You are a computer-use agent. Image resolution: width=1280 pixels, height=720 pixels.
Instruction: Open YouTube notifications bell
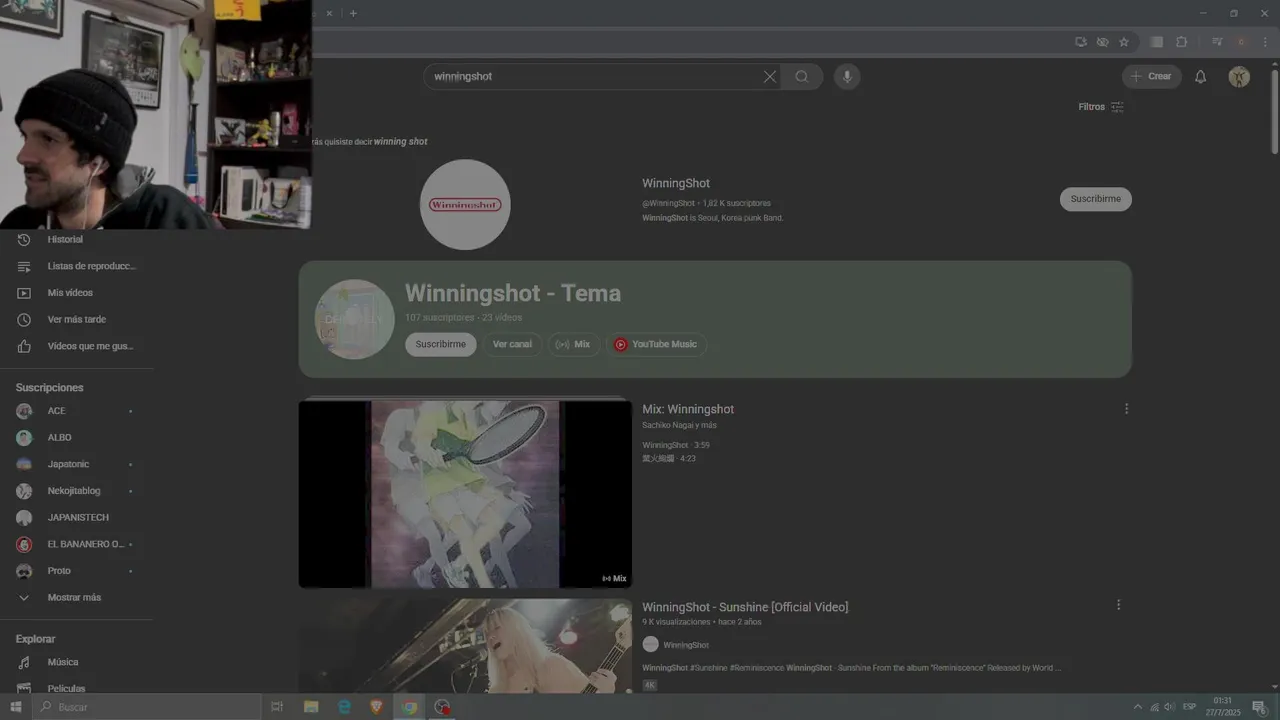coord(1201,77)
